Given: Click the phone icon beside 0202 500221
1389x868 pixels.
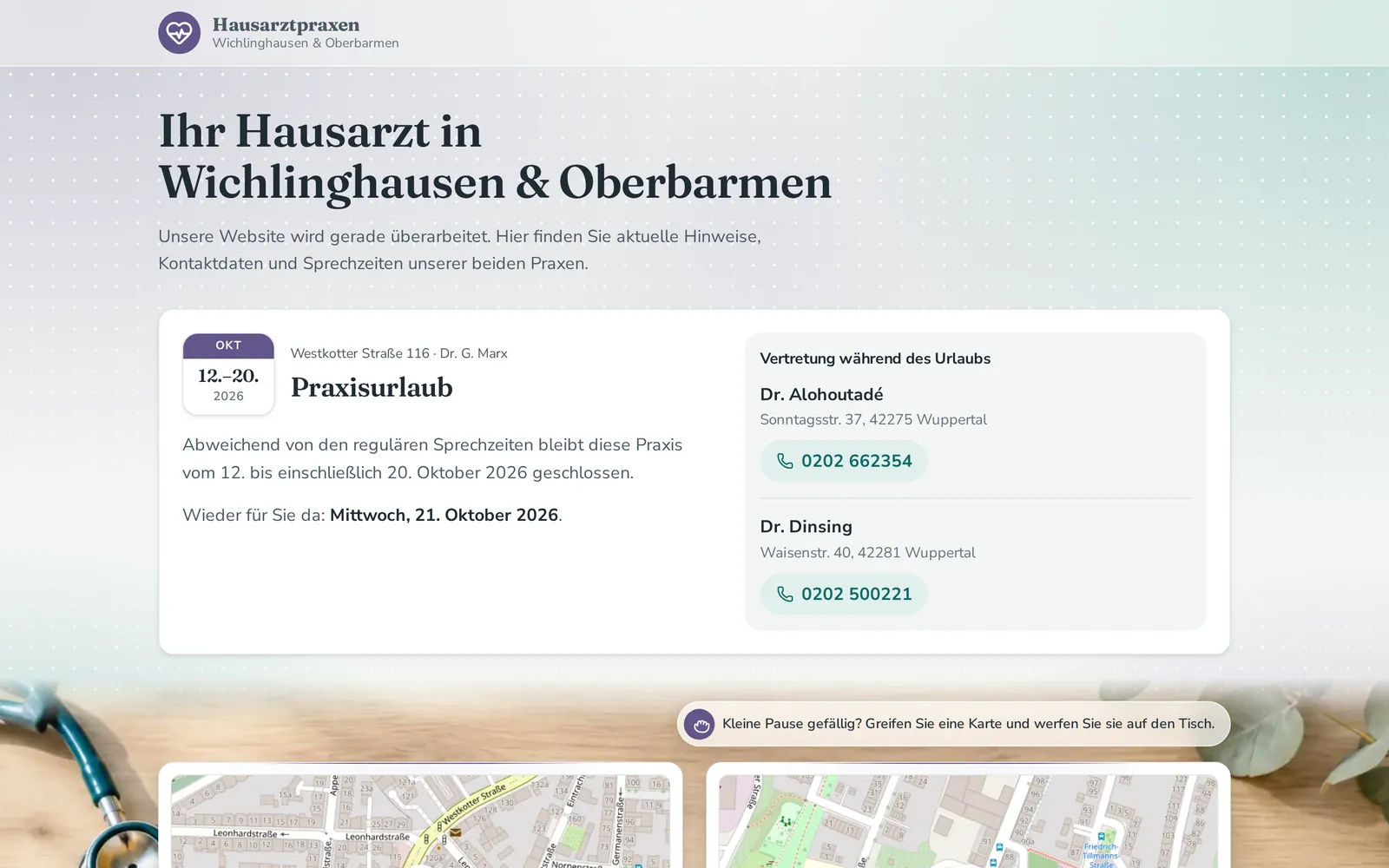Looking at the screenshot, I should coord(785,594).
